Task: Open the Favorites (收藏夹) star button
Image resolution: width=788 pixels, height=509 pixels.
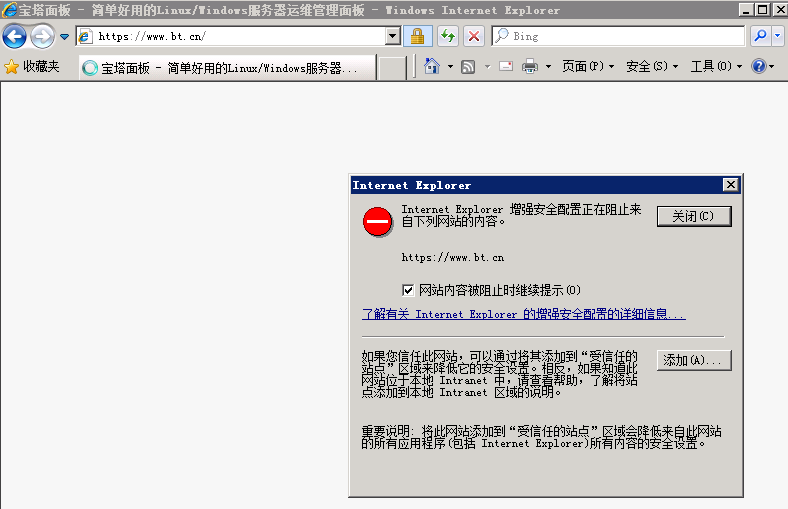Action: click(32, 67)
